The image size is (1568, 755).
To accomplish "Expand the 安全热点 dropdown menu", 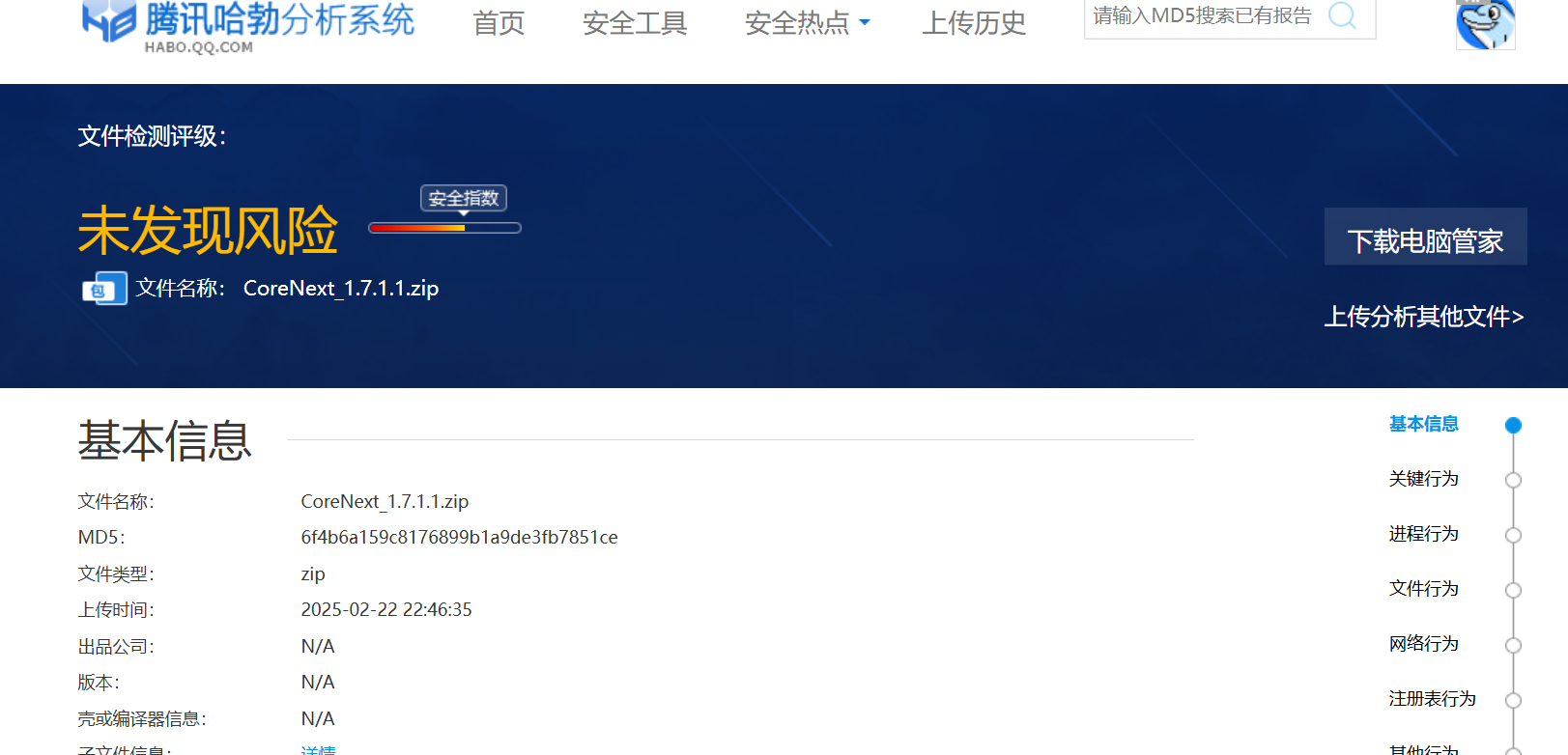I will point(807,23).
